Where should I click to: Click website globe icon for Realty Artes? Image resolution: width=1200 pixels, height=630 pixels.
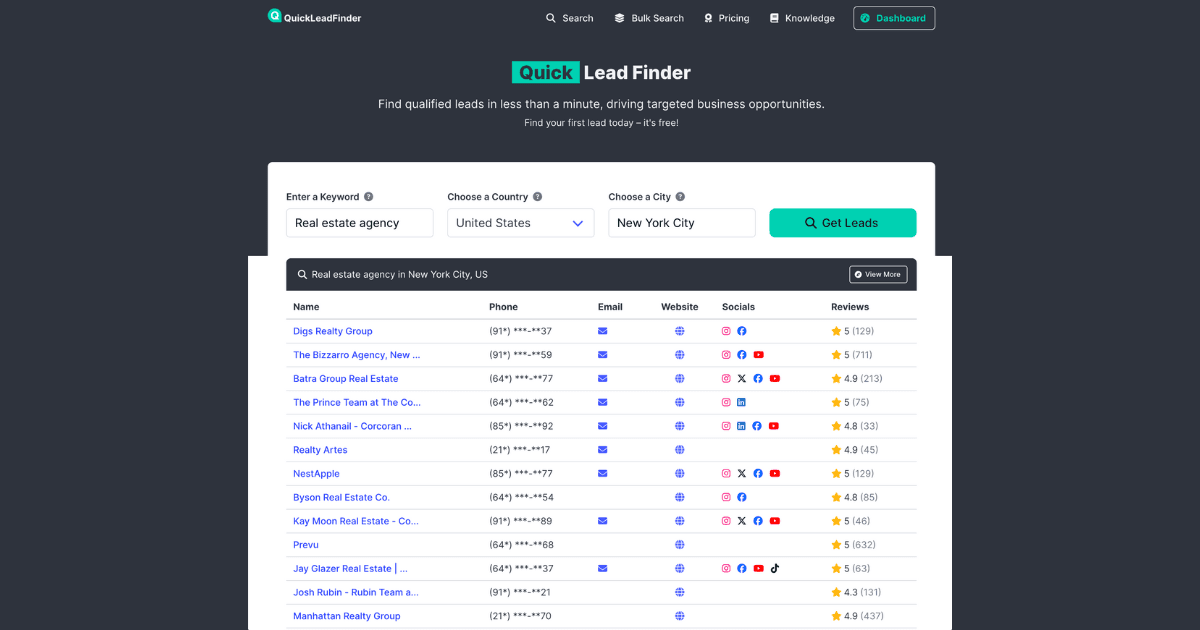680,450
